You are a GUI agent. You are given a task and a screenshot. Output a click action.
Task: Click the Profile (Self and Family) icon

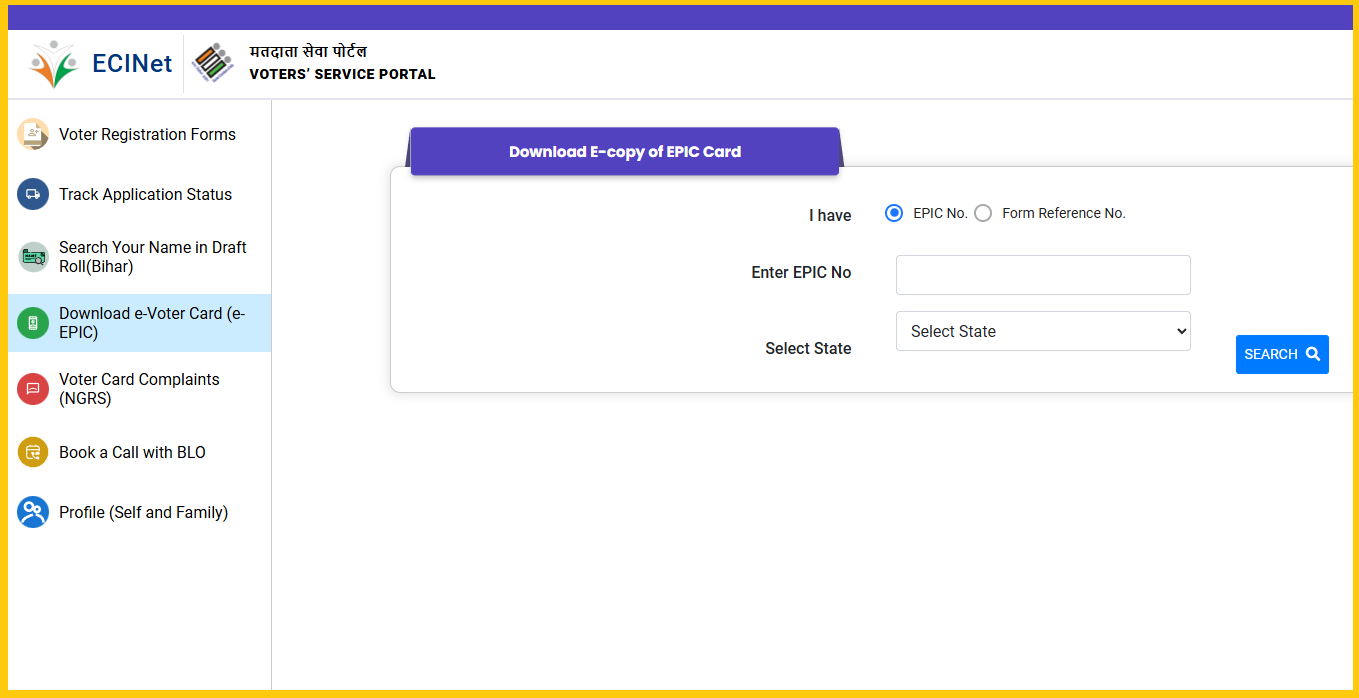(32, 512)
